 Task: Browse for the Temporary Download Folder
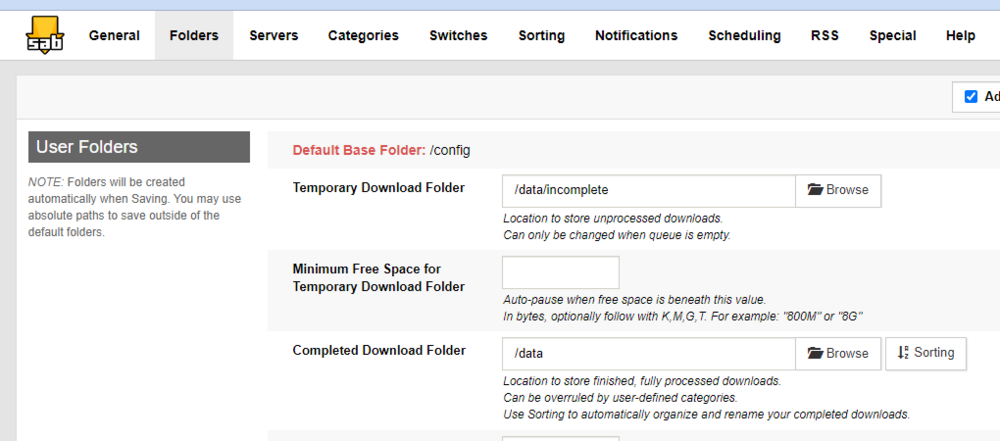pos(838,191)
